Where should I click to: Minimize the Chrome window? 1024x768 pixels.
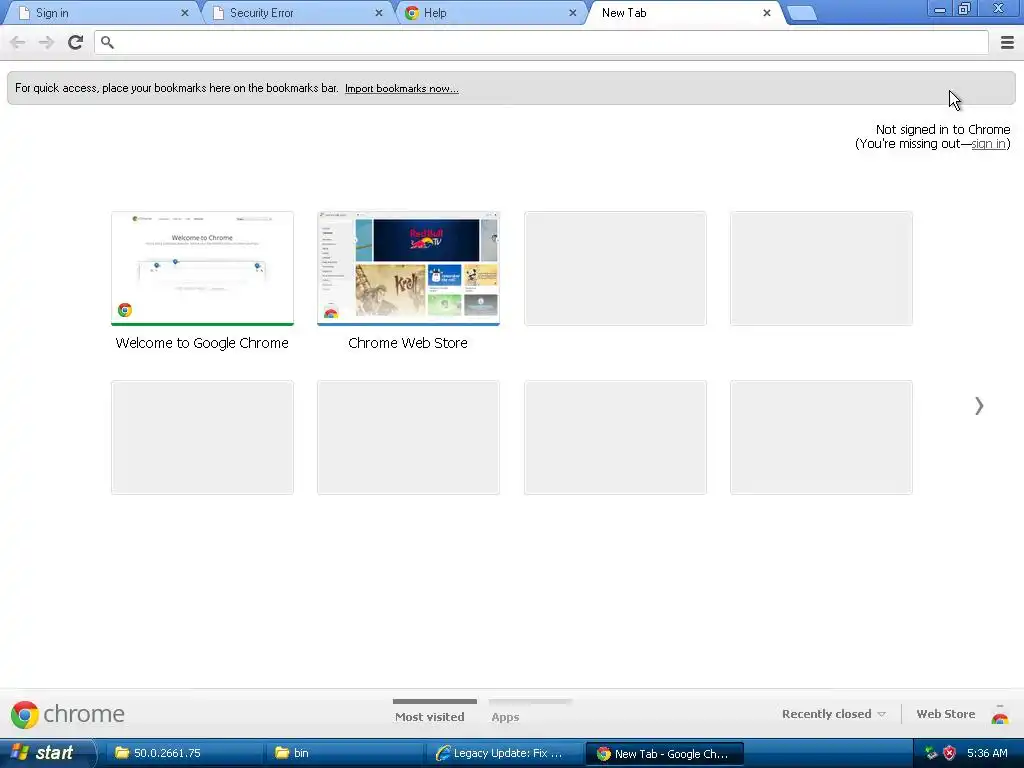940,9
